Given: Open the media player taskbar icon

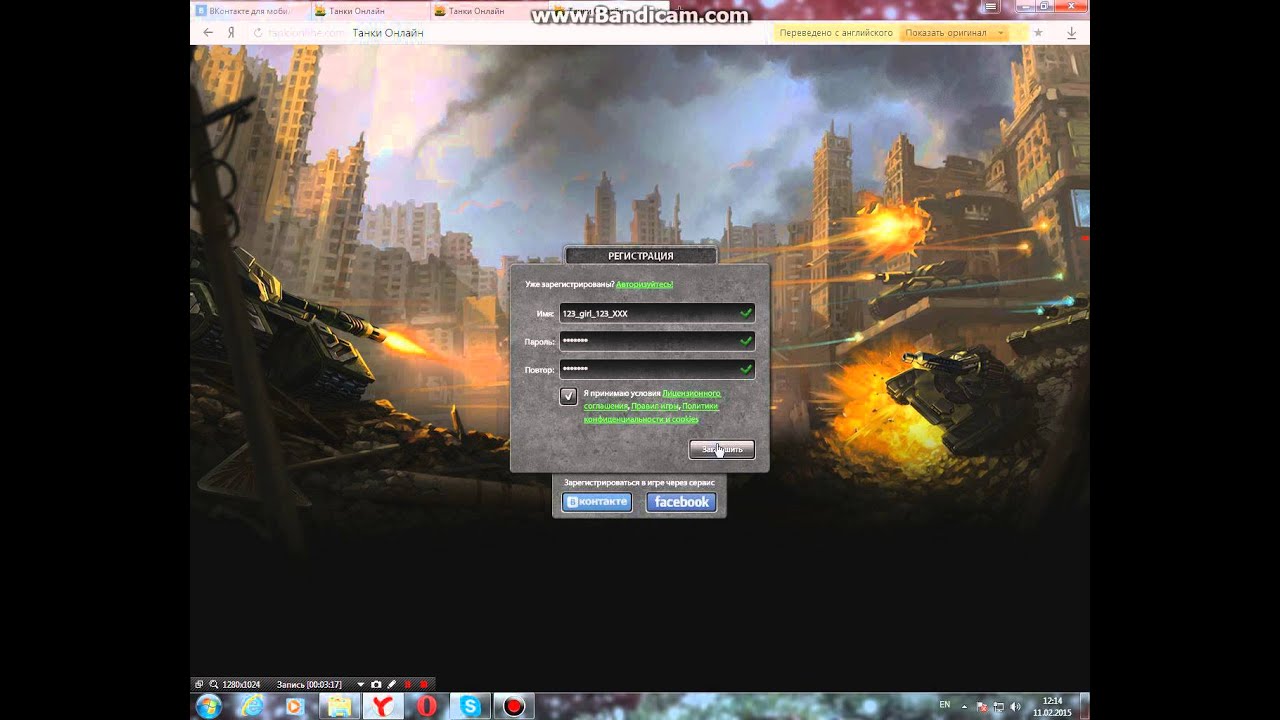Looking at the screenshot, I should point(294,706).
